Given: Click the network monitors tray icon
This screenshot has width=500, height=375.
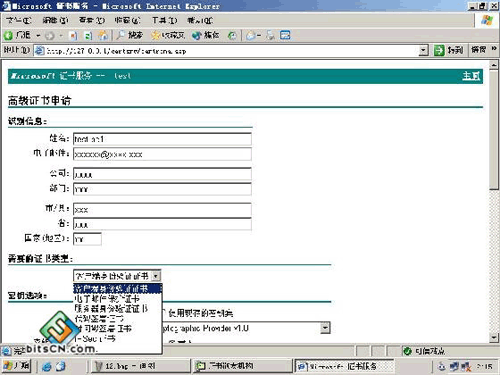Looking at the screenshot, I should (454, 366).
